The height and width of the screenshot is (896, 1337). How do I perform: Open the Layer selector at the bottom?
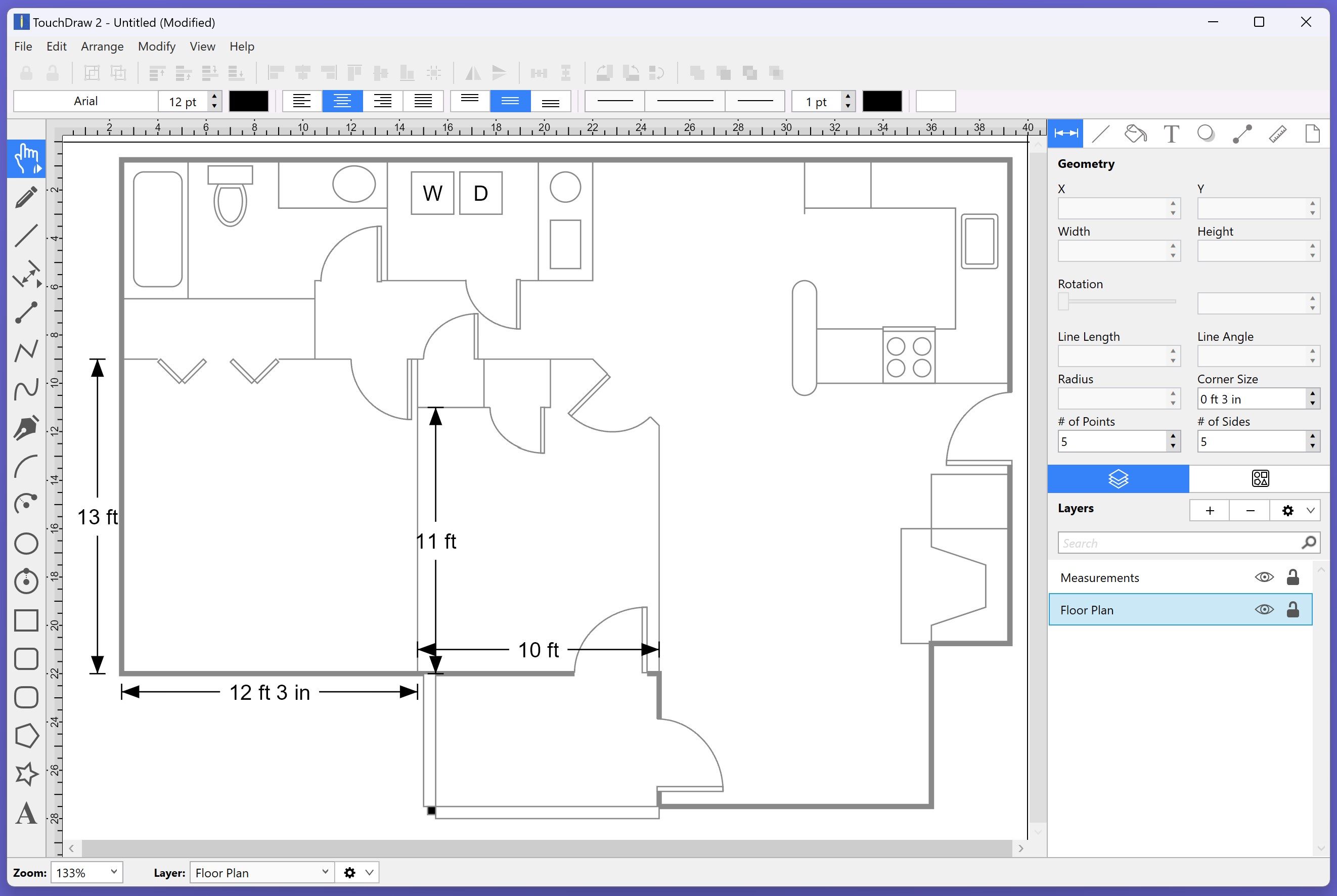click(x=261, y=873)
